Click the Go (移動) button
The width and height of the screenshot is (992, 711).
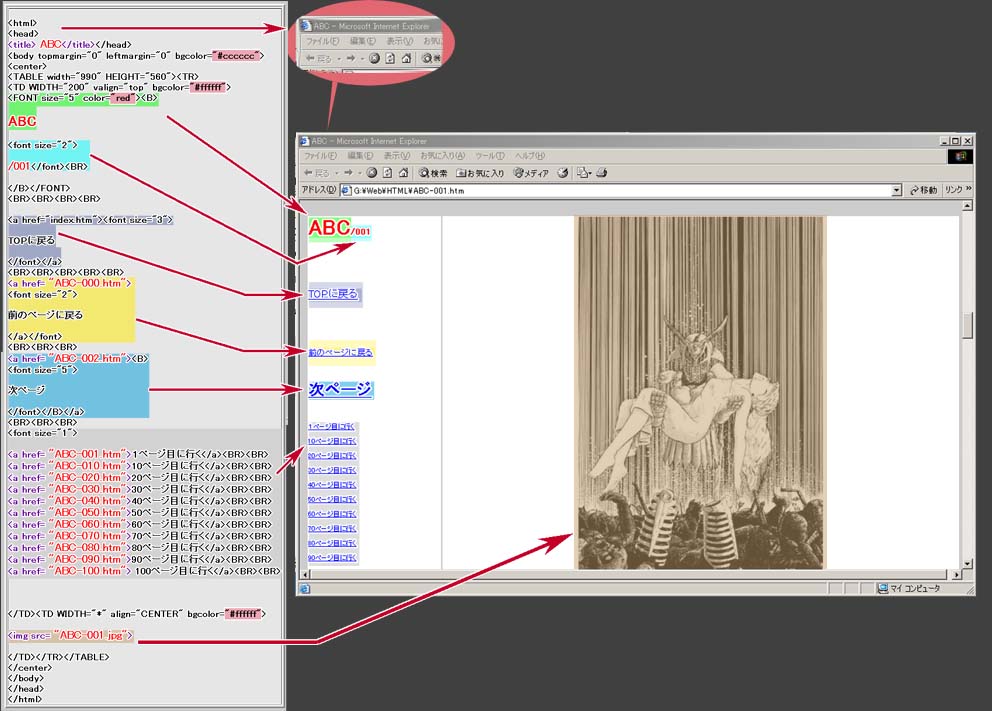click(x=924, y=190)
